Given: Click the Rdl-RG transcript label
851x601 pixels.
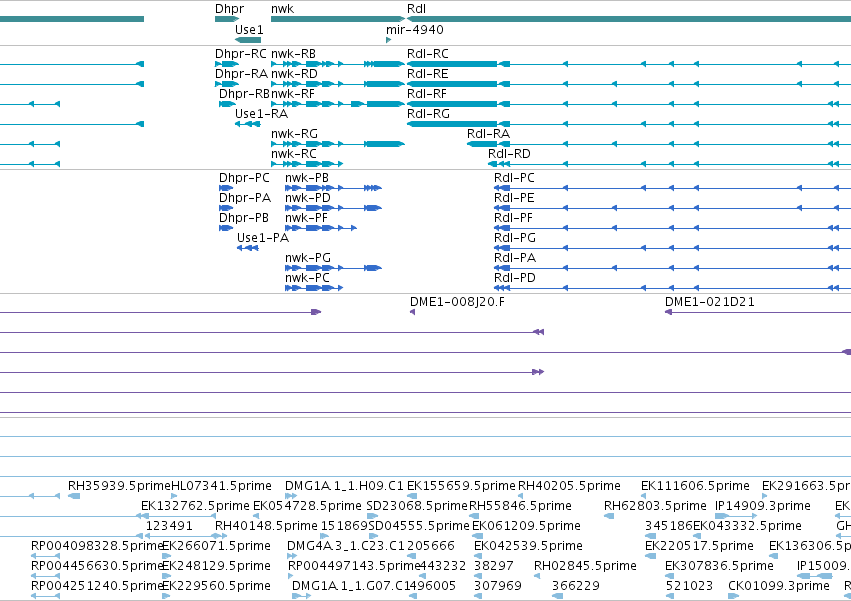Looking at the screenshot, I should coord(428,114).
